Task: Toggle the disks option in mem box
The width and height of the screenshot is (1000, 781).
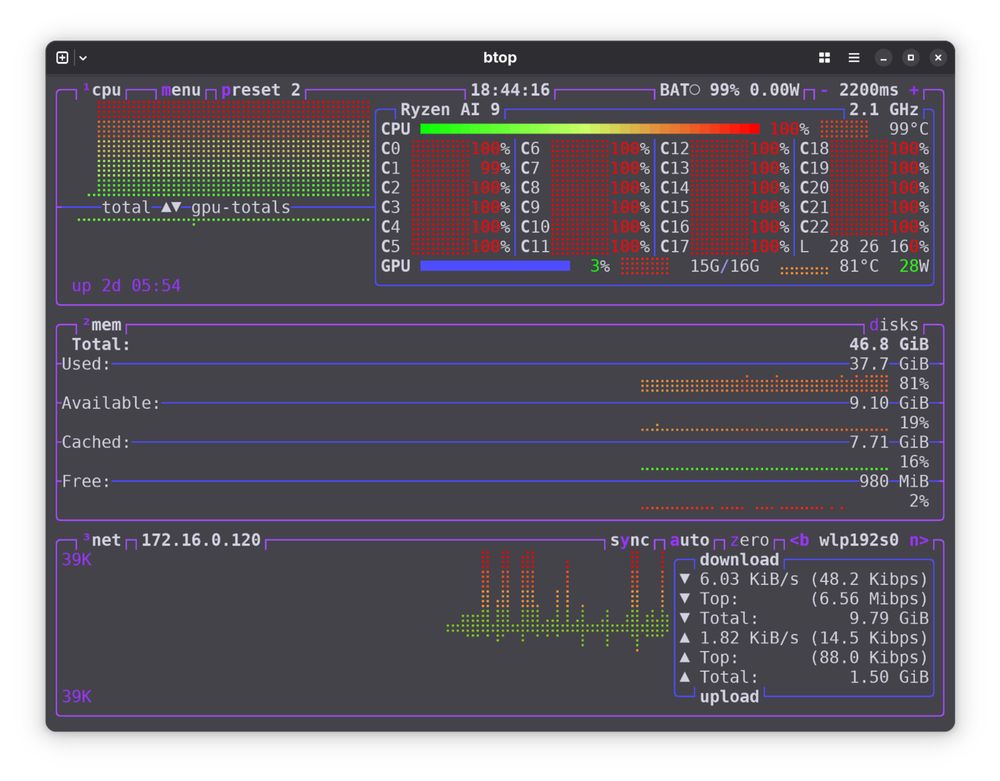Action: (x=893, y=325)
